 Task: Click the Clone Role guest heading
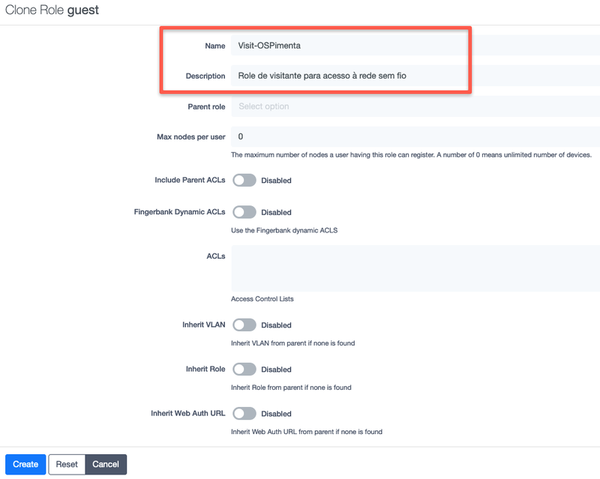[x=59, y=9]
